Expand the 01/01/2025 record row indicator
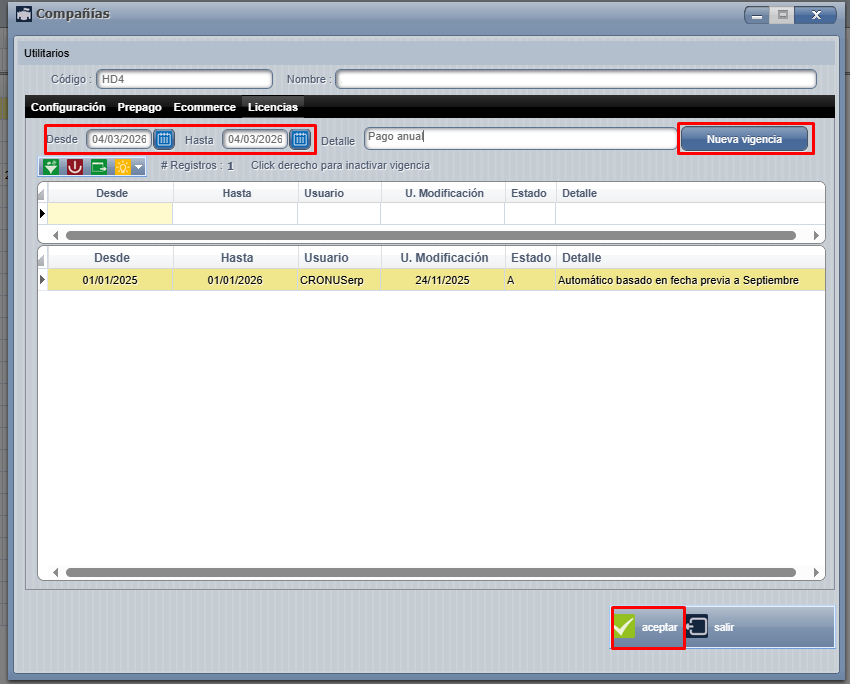This screenshot has height=684, width=850. (42, 280)
